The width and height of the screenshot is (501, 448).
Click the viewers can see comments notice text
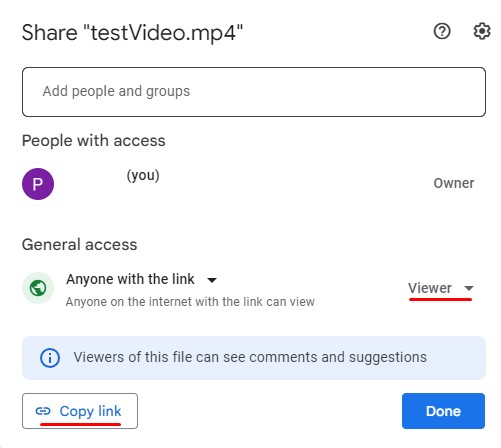(x=250, y=357)
